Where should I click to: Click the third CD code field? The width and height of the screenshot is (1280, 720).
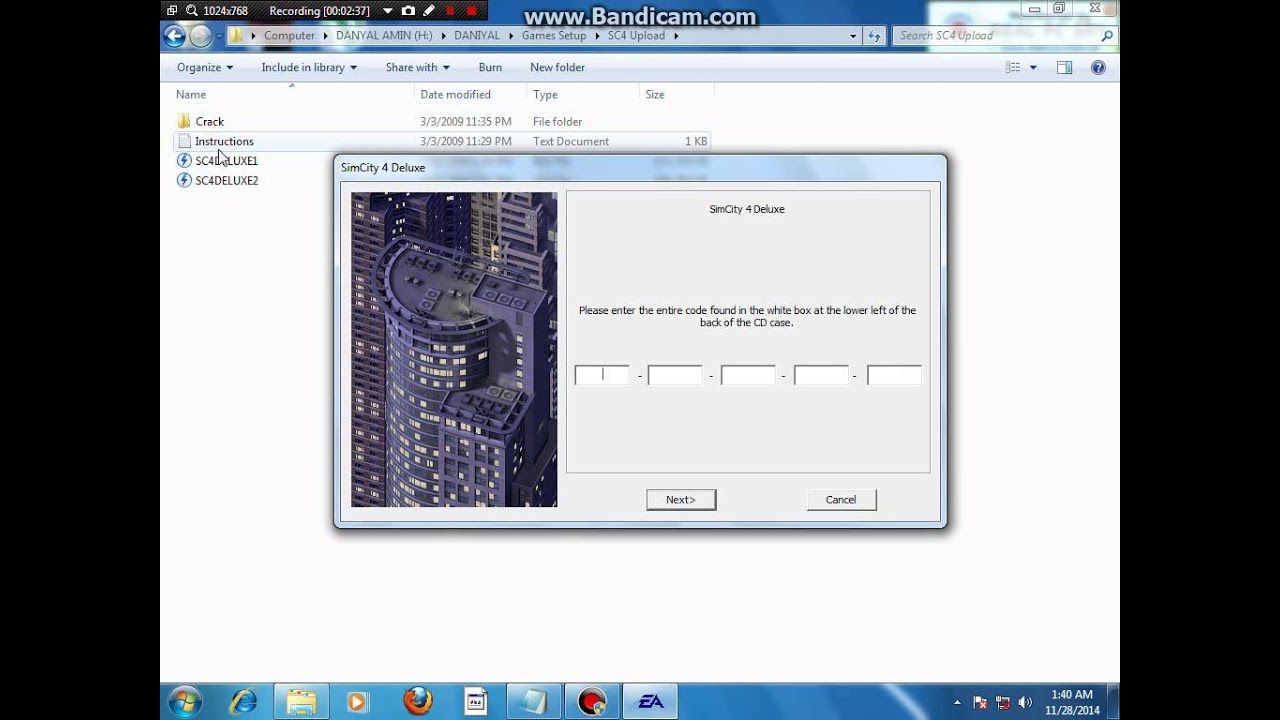748,375
